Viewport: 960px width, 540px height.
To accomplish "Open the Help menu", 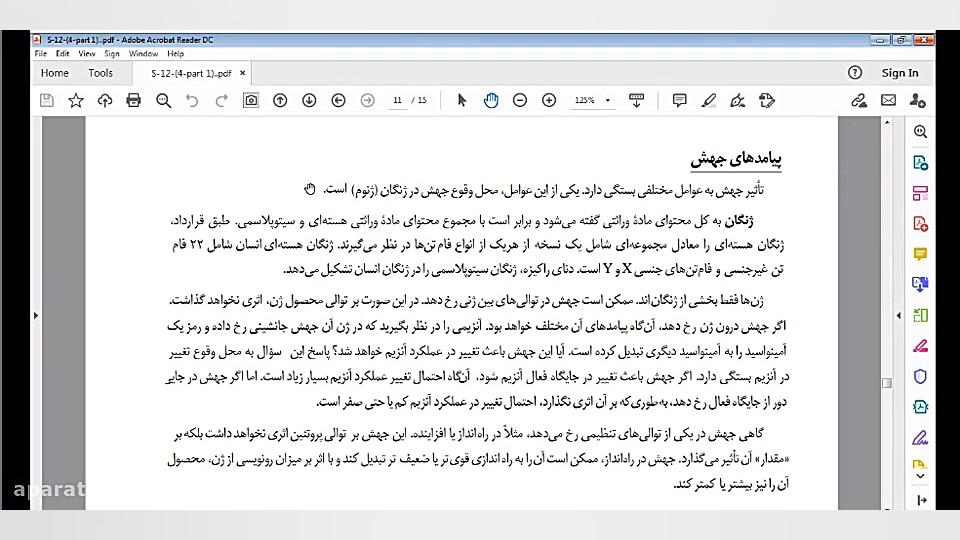I will pyautogui.click(x=176, y=54).
